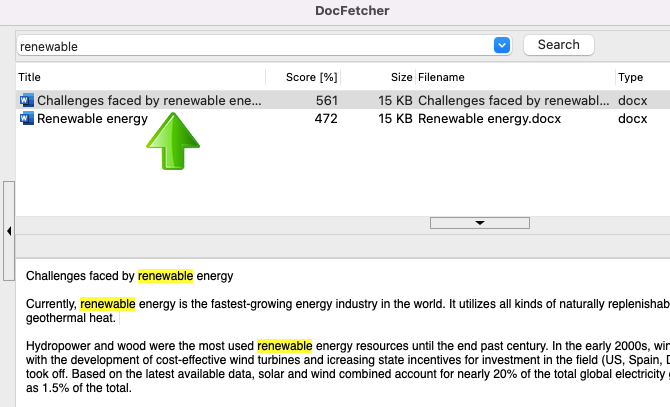Image resolution: width=670 pixels, height=407 pixels.
Task: Click highlighted renewable after Currently
Action: pos(108,304)
